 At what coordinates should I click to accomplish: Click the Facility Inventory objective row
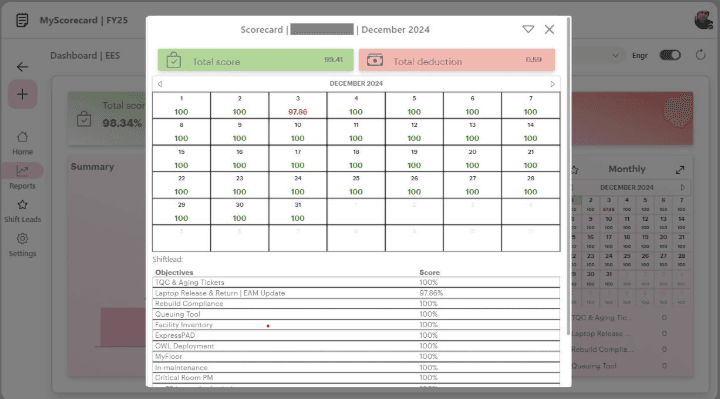(356, 325)
